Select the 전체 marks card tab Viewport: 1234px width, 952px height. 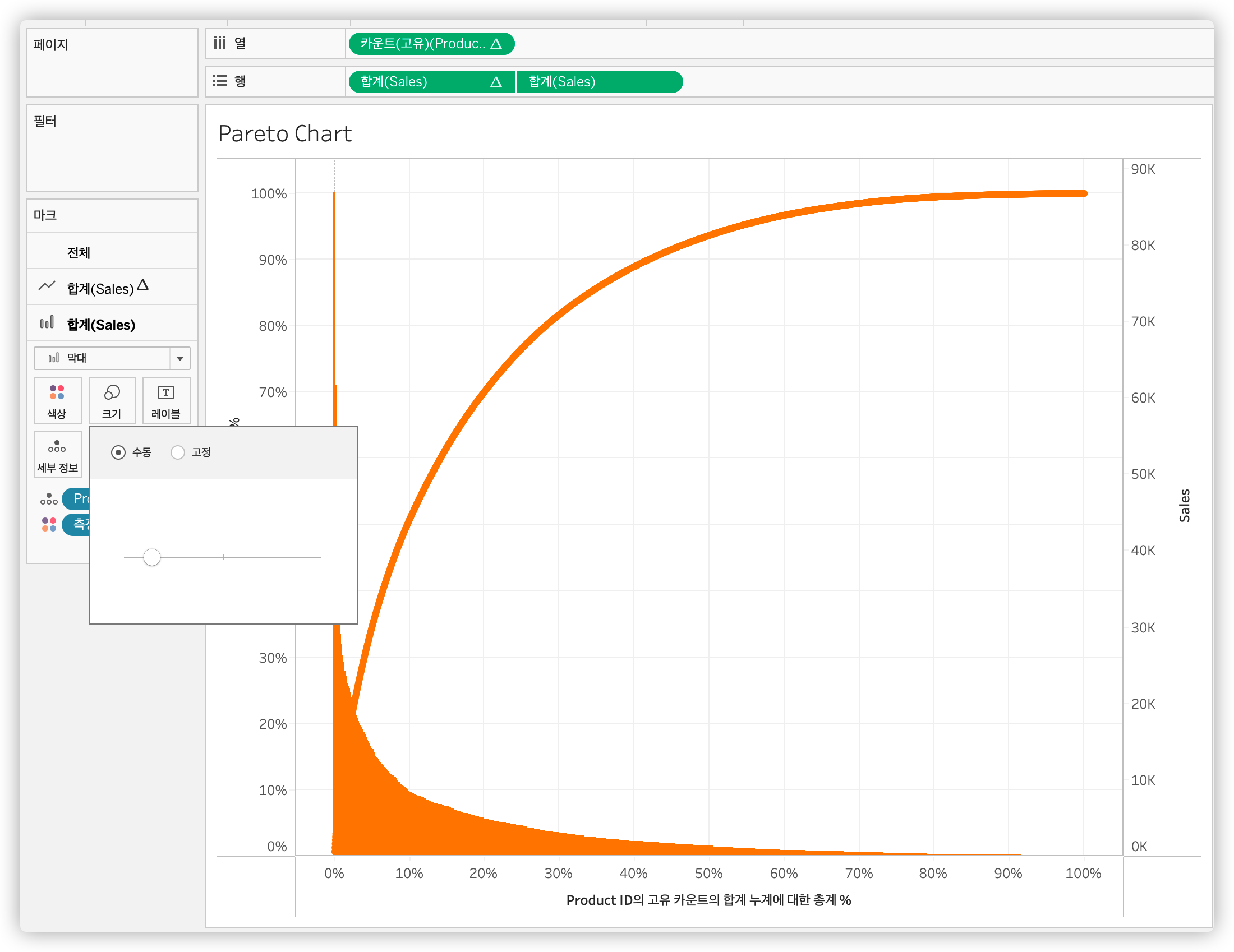point(79,252)
